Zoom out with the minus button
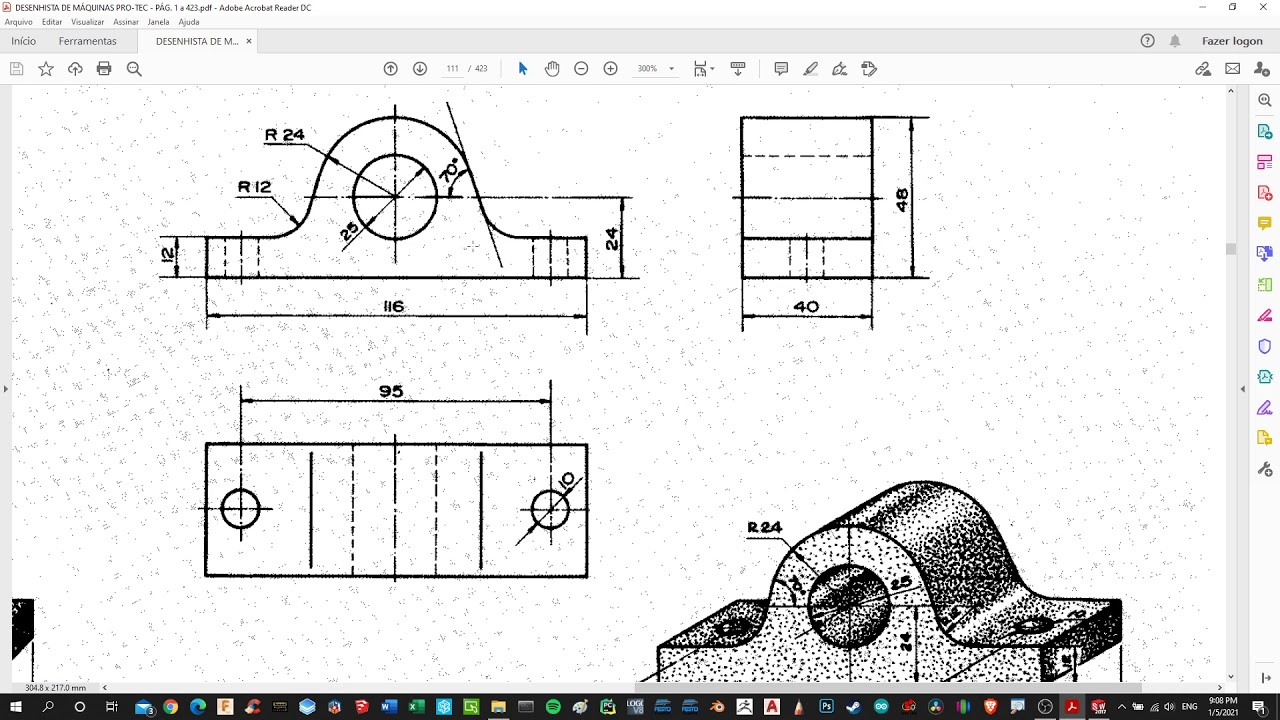Screen dimensions: 1280x720 (x=581, y=69)
